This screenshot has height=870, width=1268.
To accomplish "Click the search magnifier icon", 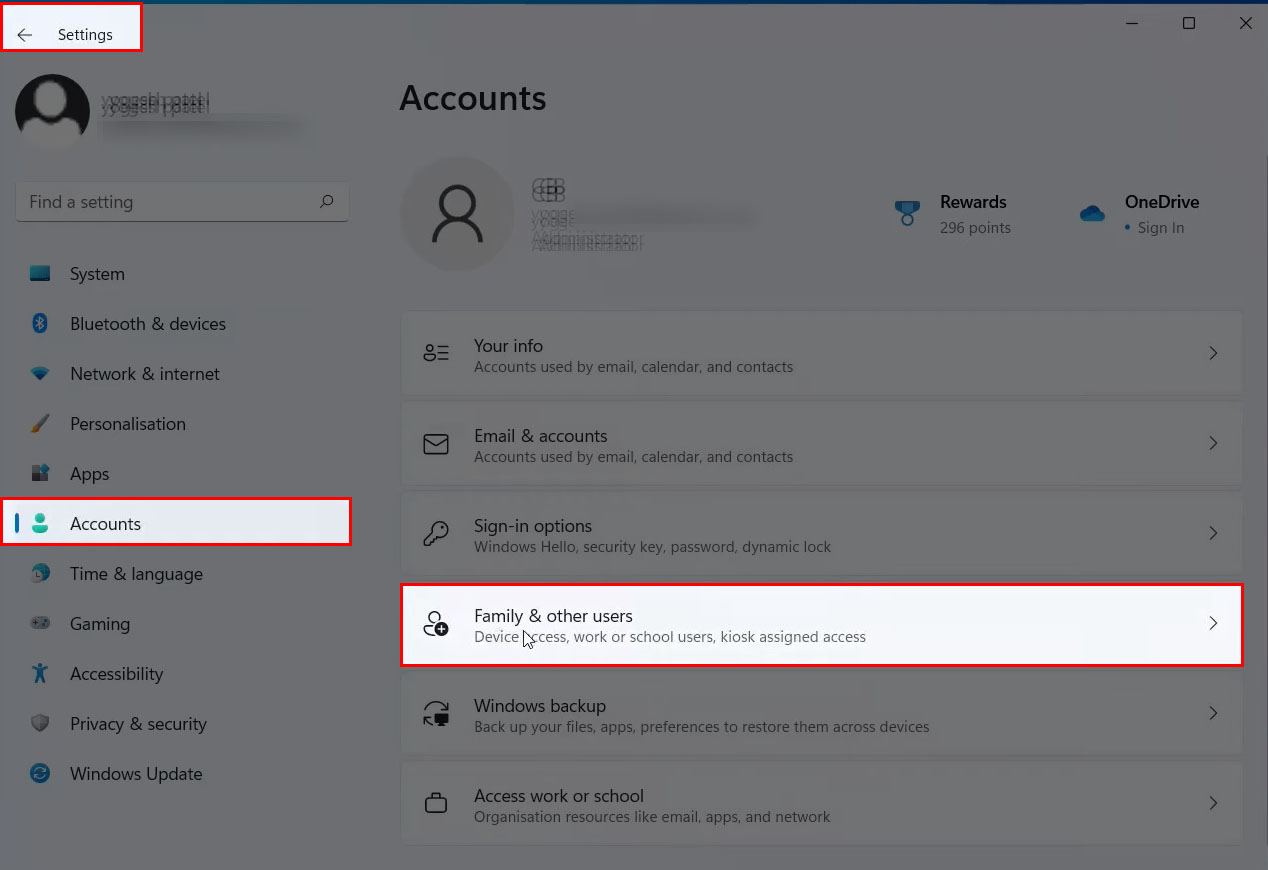I will pos(326,202).
